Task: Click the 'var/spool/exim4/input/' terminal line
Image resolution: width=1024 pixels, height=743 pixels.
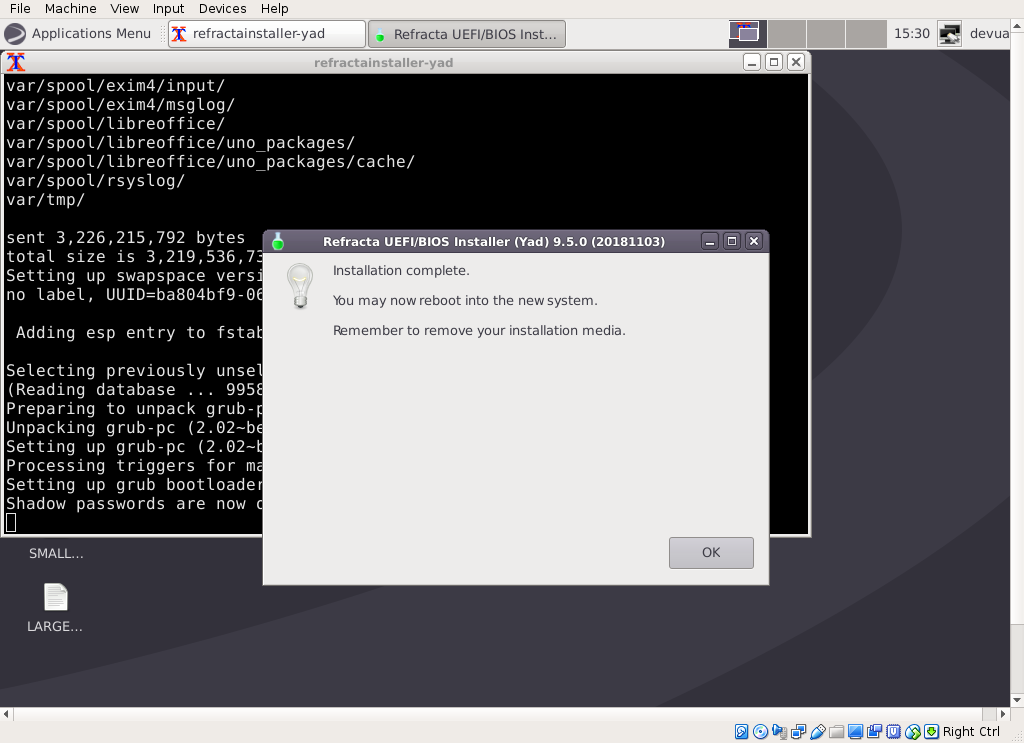Action: click(116, 86)
